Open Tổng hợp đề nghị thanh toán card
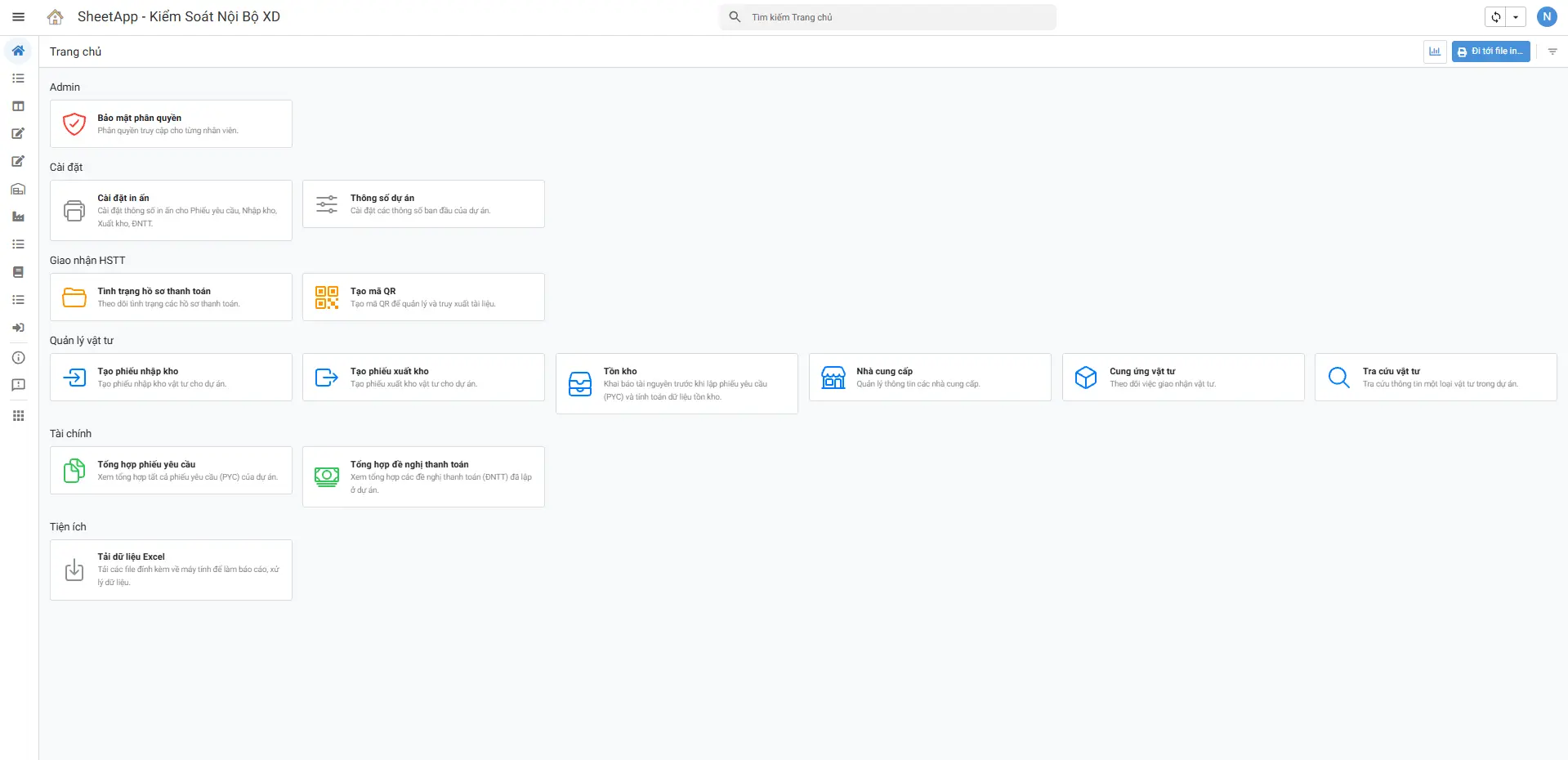The height and width of the screenshot is (760, 1568). (423, 476)
